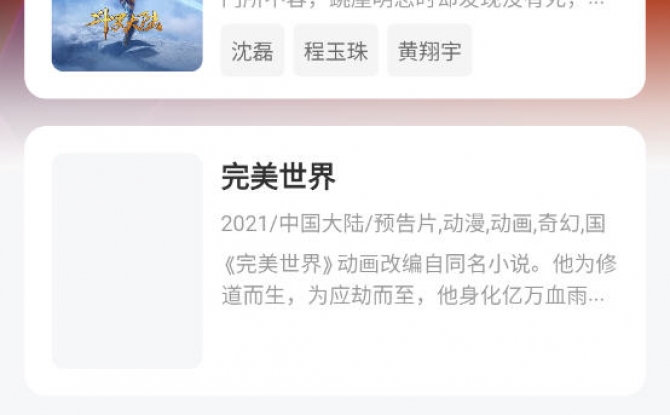Open the 斗罗大陆 poster thumbnail
Viewport: 670px width, 415px height.
(127, 35)
